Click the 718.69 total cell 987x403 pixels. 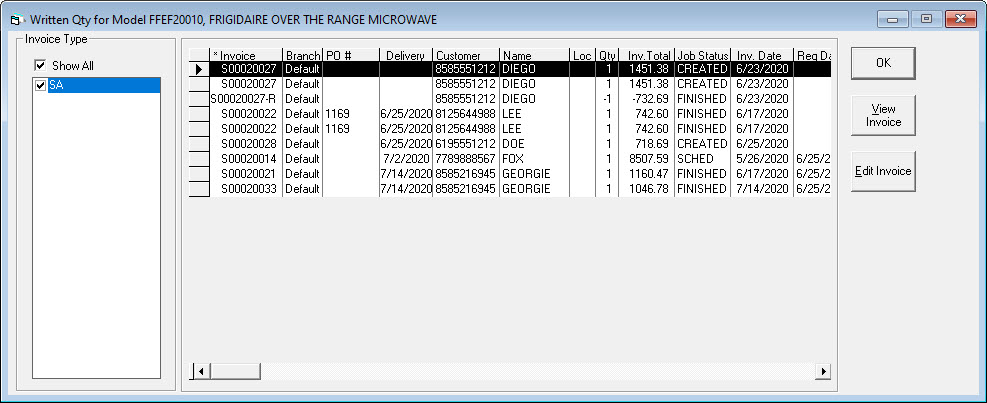click(x=646, y=144)
